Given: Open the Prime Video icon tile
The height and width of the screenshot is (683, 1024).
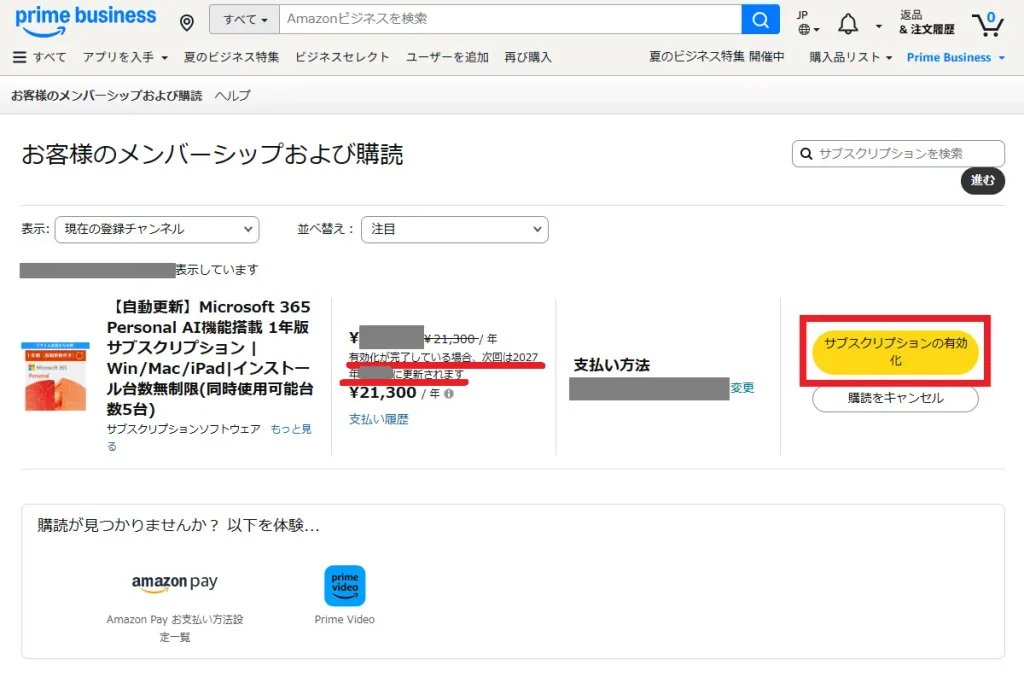Looking at the screenshot, I should (x=345, y=586).
